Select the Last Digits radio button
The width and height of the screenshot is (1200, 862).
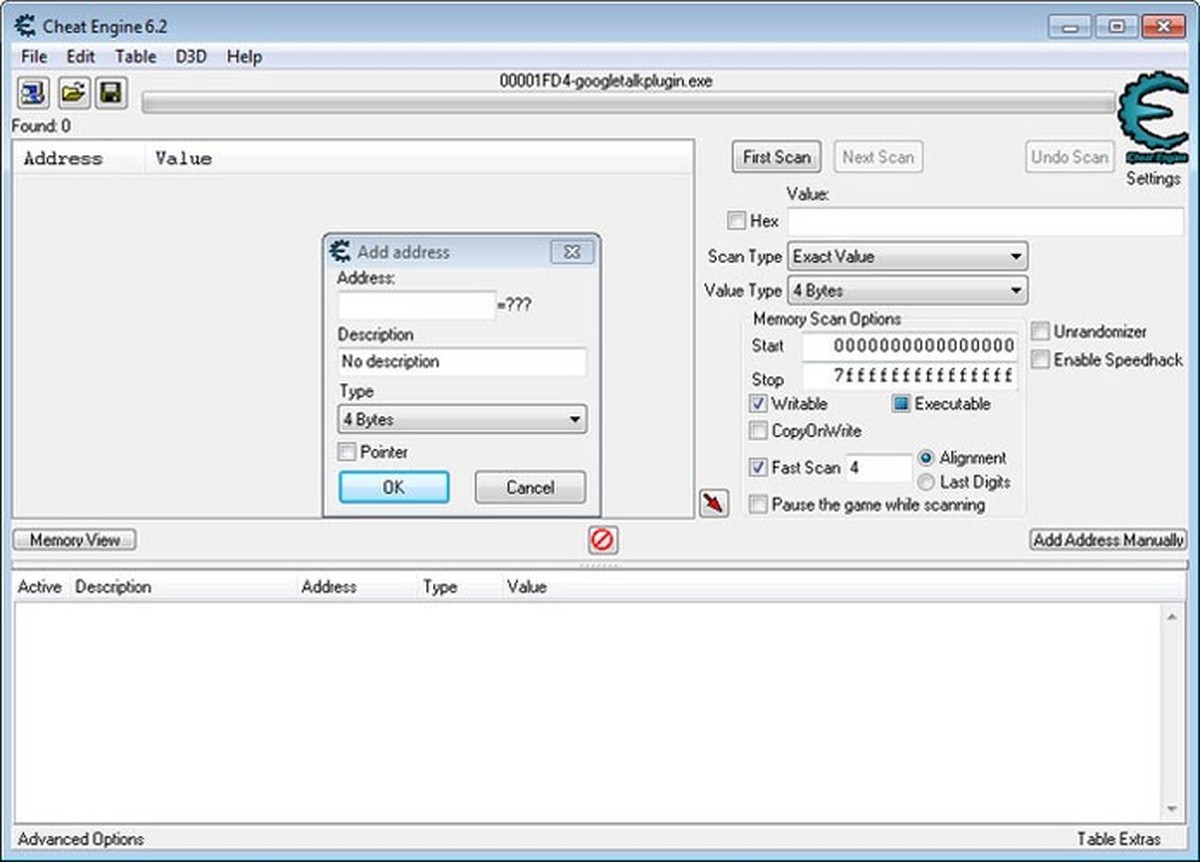pos(926,482)
